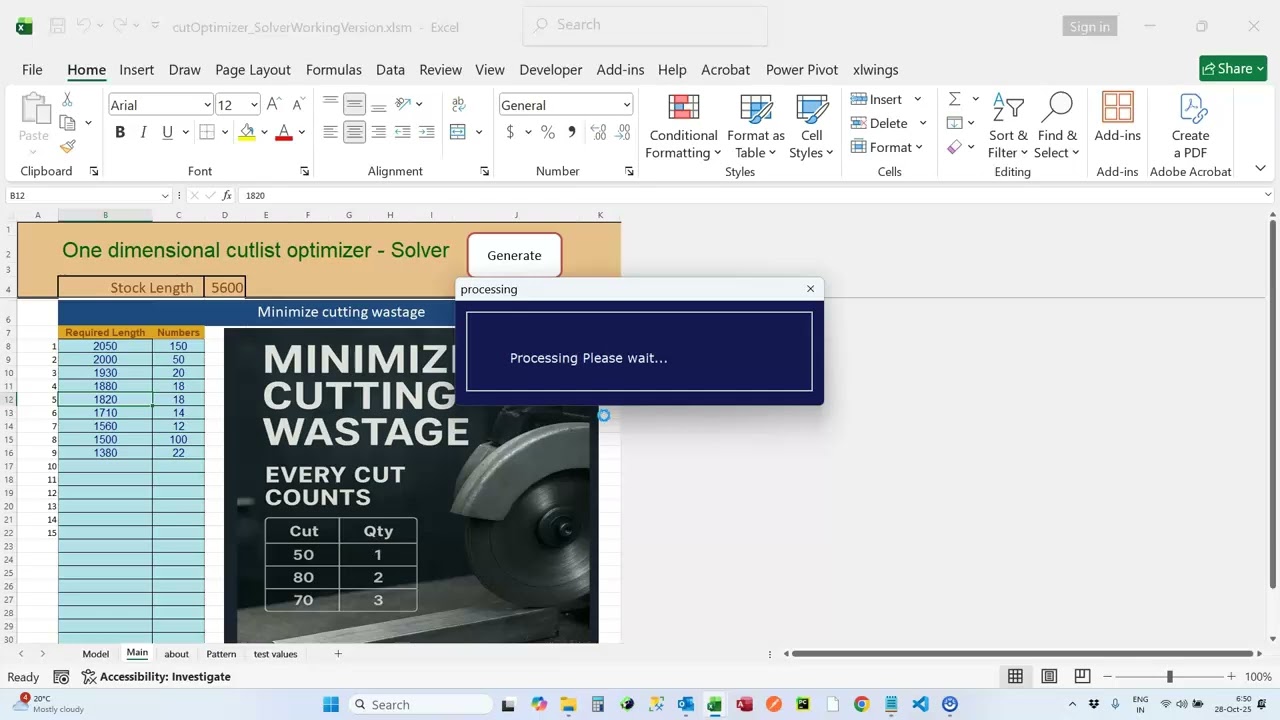Click the Add-ins ribbon icon
Viewport: 1280px width, 720px height.
1118,119
